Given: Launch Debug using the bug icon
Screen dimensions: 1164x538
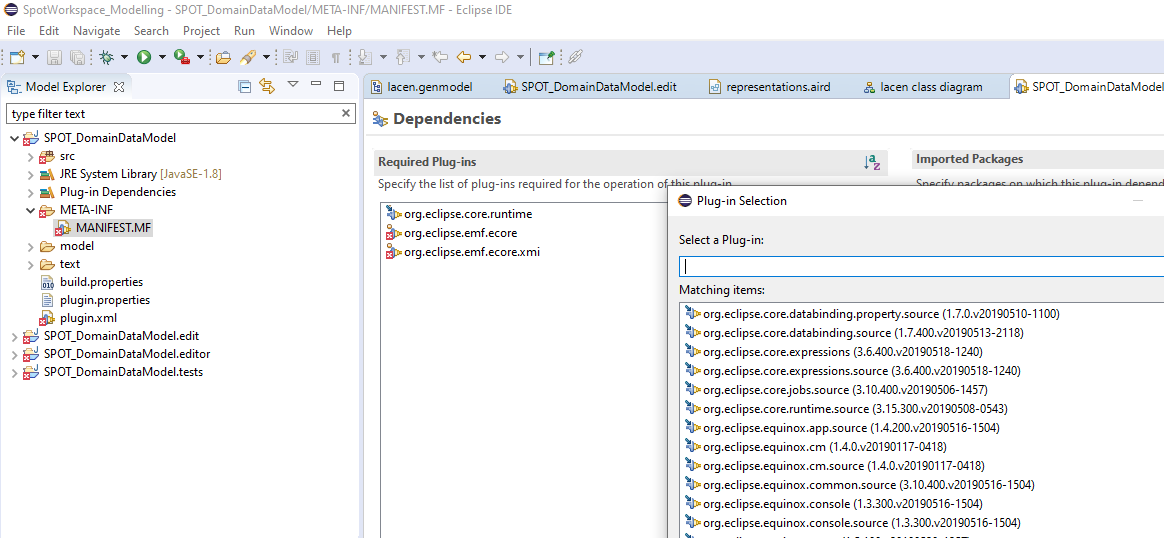Looking at the screenshot, I should pos(106,57).
